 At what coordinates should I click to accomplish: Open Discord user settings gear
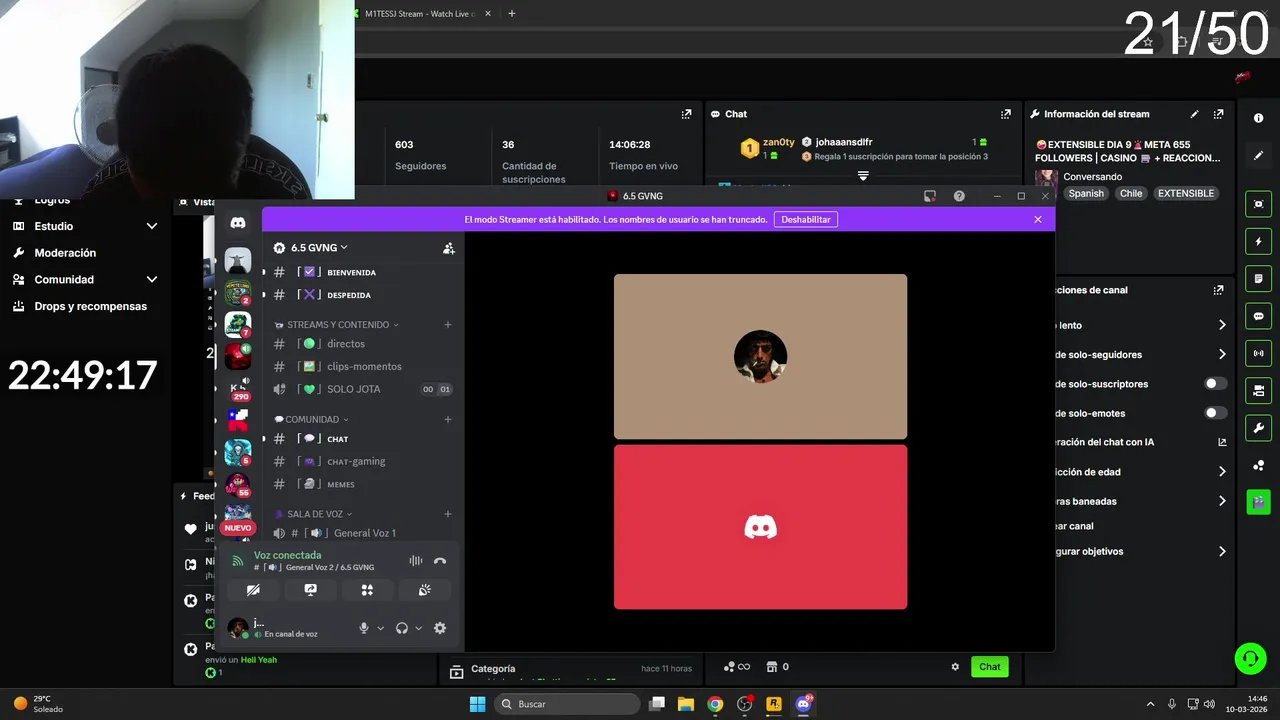pyautogui.click(x=440, y=628)
